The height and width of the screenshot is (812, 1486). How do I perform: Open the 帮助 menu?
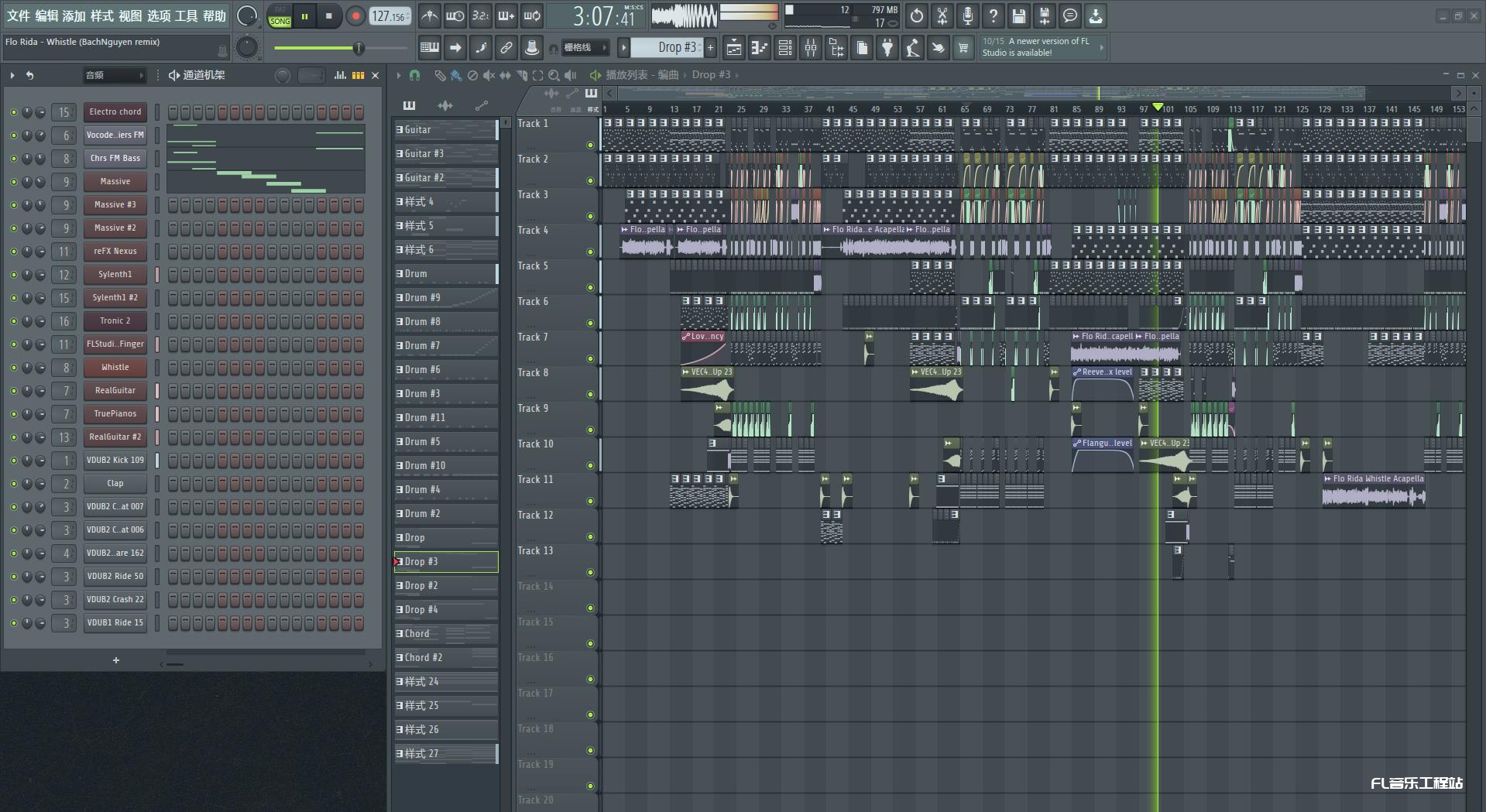[x=214, y=15]
